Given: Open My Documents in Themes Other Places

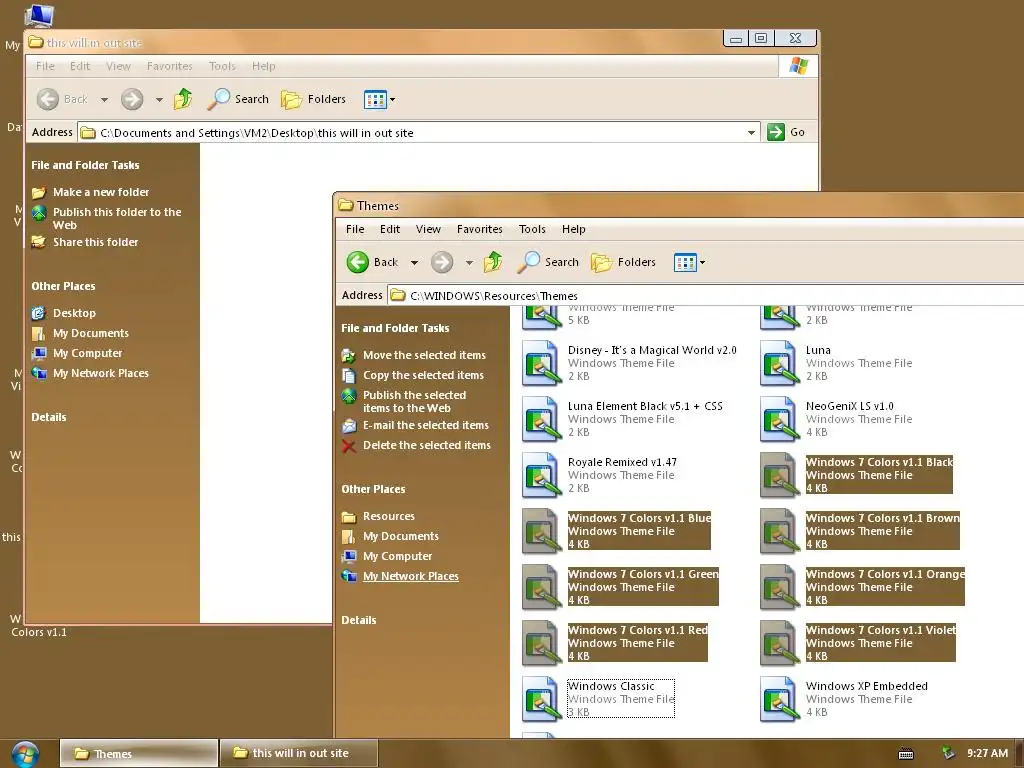Looking at the screenshot, I should click(401, 536).
